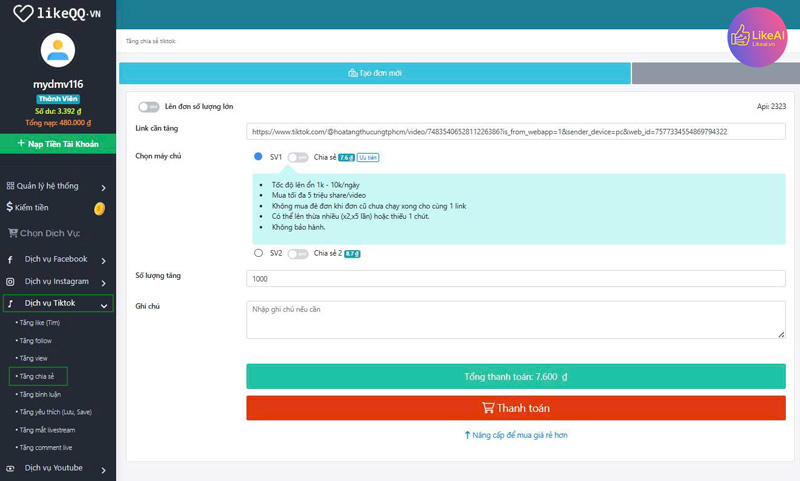Open Tăng follow in TikTok menu
Screen dimensions: 800x481
click(x=36, y=341)
